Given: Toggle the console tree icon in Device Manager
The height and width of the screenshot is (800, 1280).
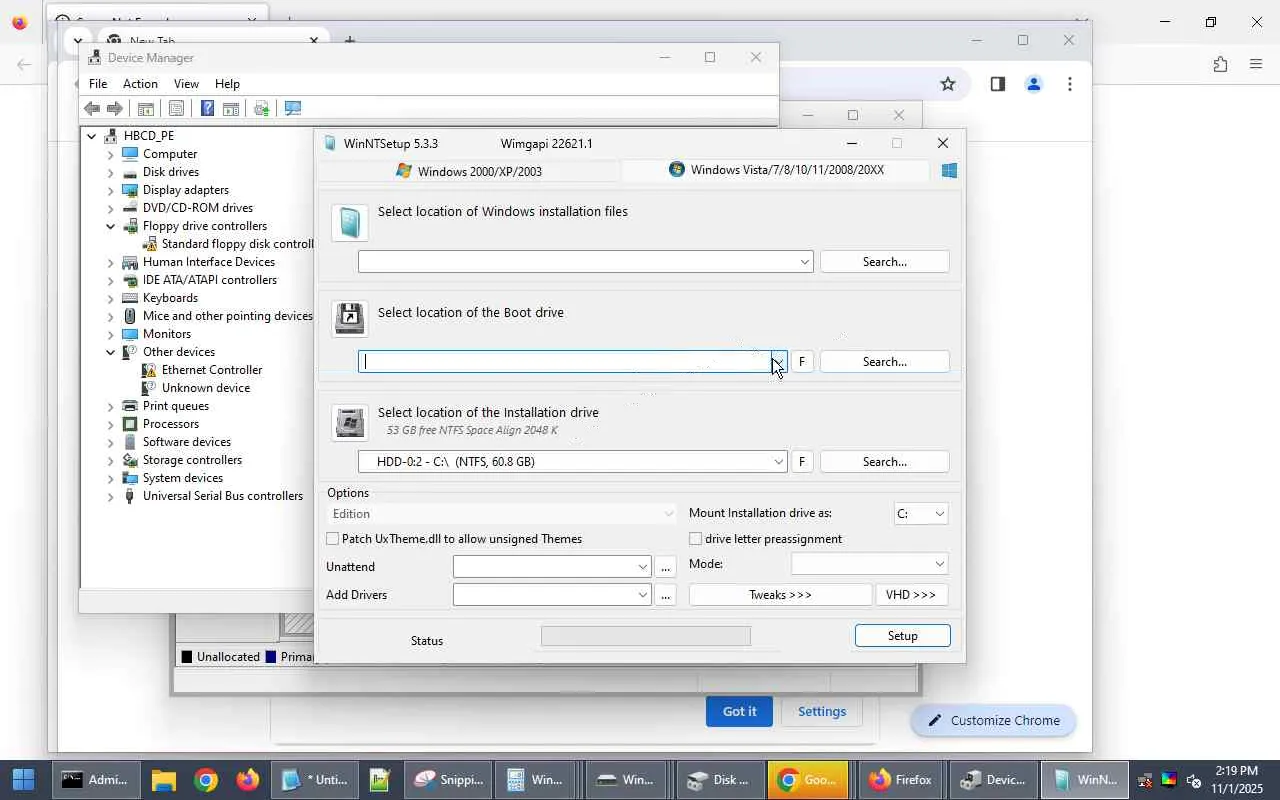Looking at the screenshot, I should tap(146, 109).
